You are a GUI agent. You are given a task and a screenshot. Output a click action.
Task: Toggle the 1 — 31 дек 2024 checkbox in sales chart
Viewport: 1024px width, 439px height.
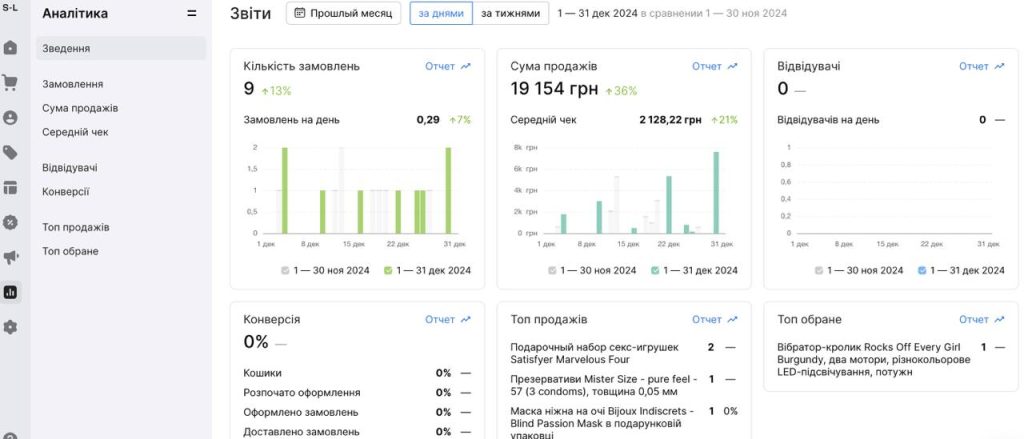pyautogui.click(x=655, y=270)
